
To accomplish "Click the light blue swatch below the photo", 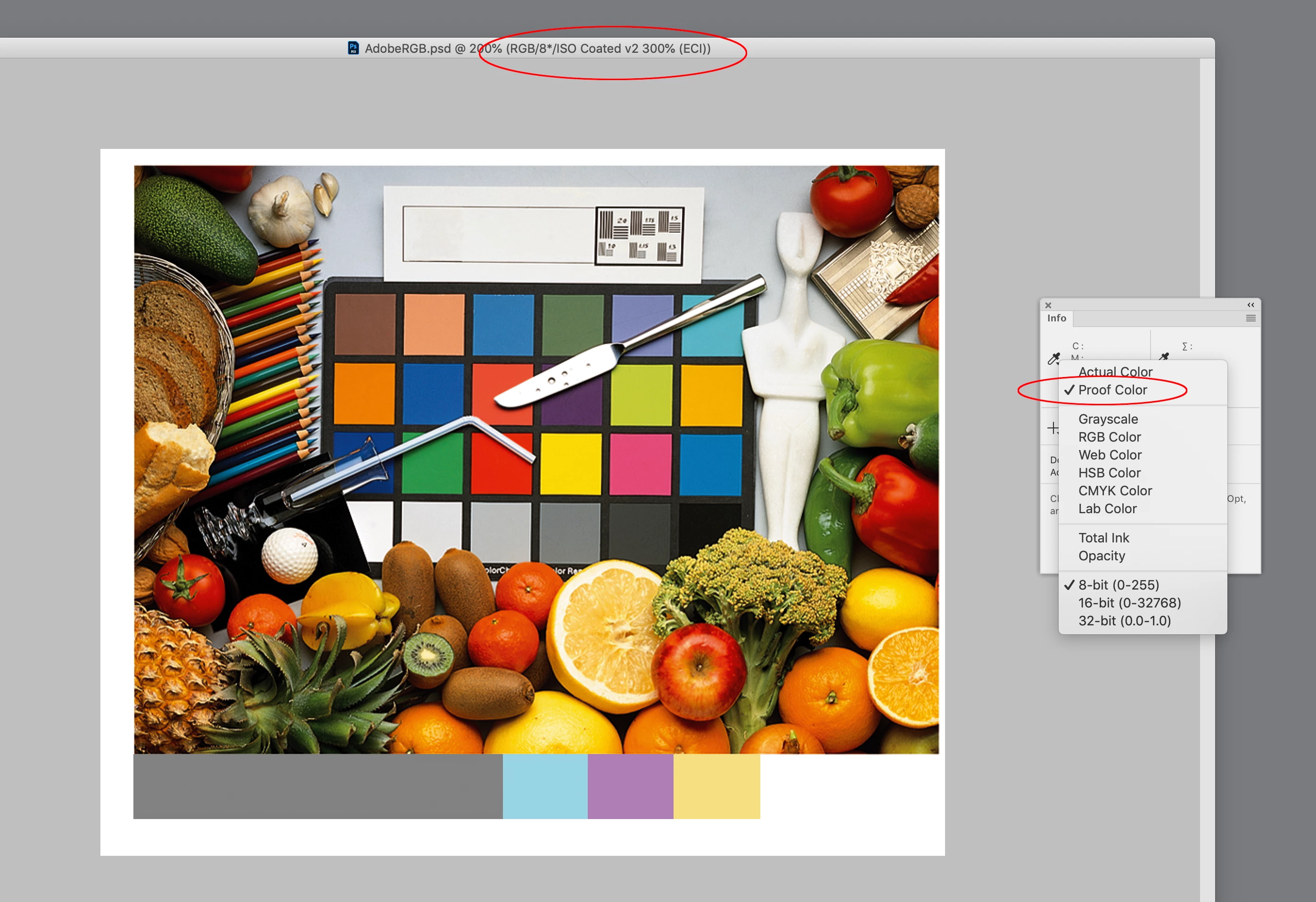I will (x=545, y=786).
